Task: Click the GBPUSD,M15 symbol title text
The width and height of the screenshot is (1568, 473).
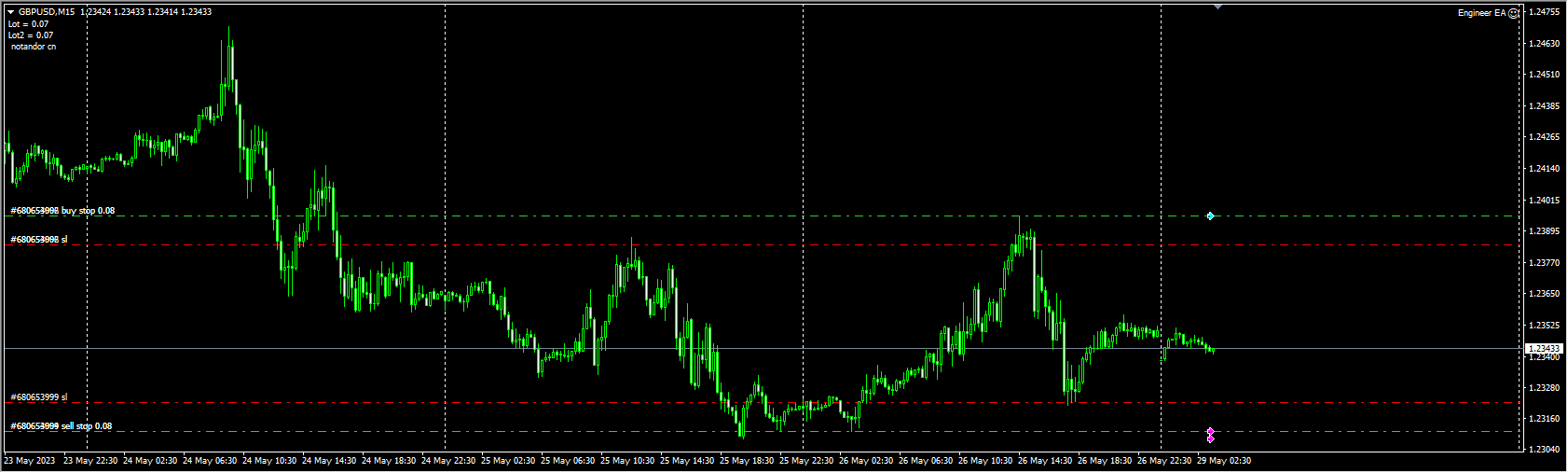Action: click(x=48, y=12)
